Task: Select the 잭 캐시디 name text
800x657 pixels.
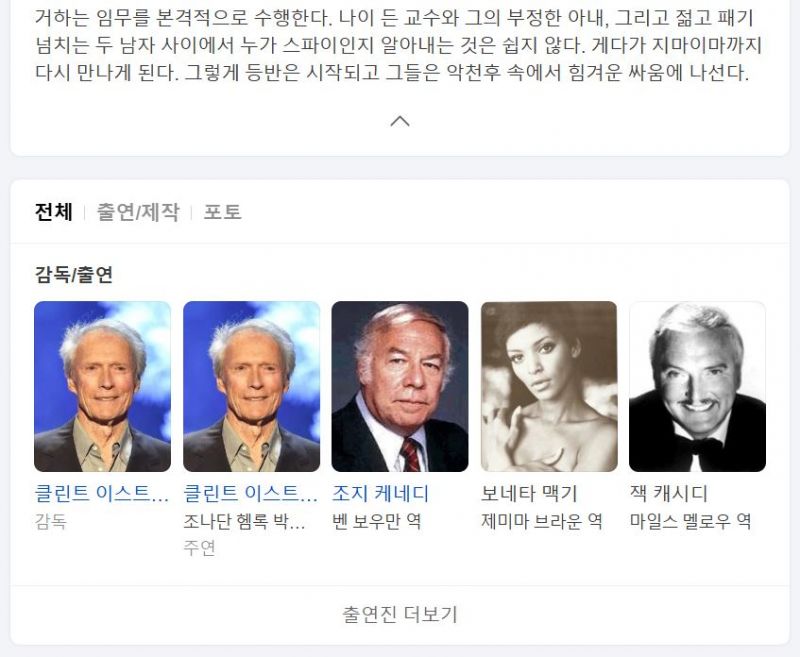Action: pyautogui.click(x=669, y=493)
